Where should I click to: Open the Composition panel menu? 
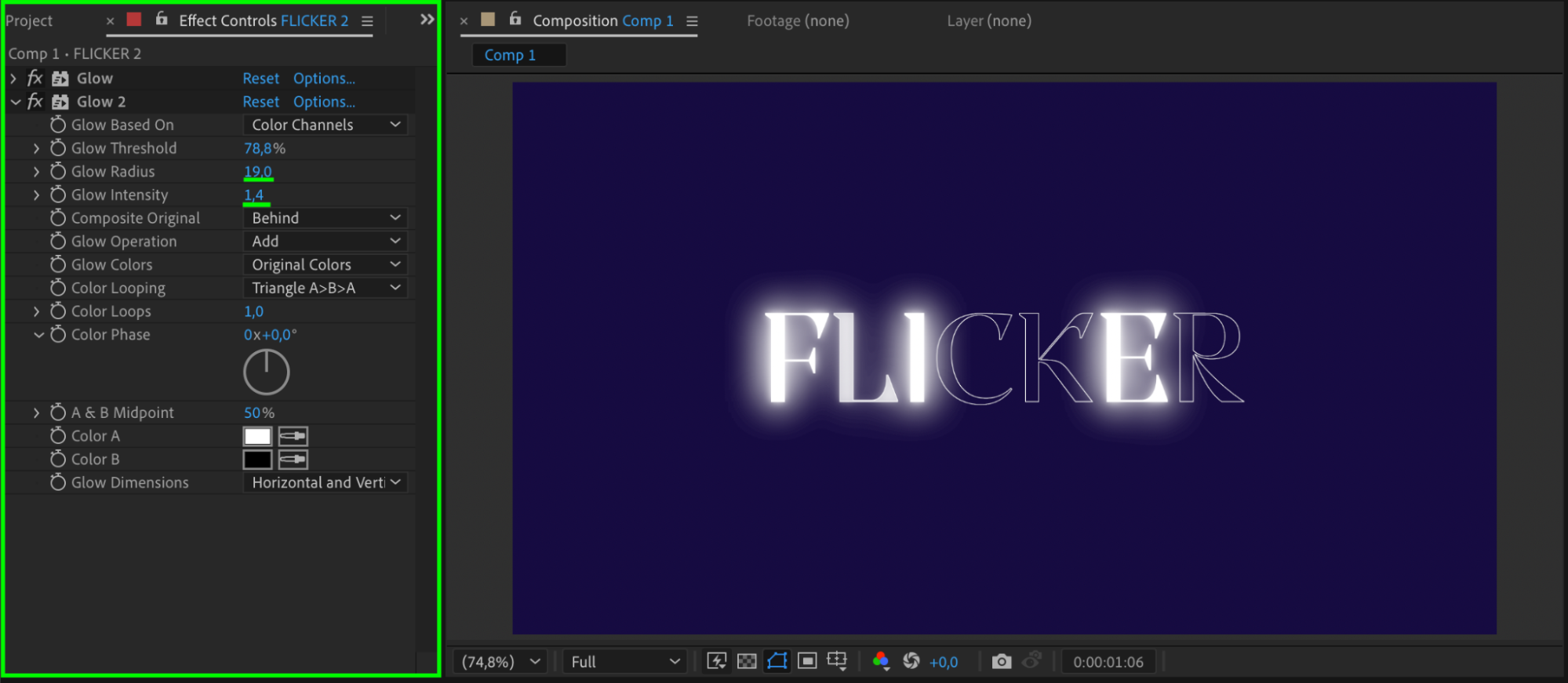point(692,21)
